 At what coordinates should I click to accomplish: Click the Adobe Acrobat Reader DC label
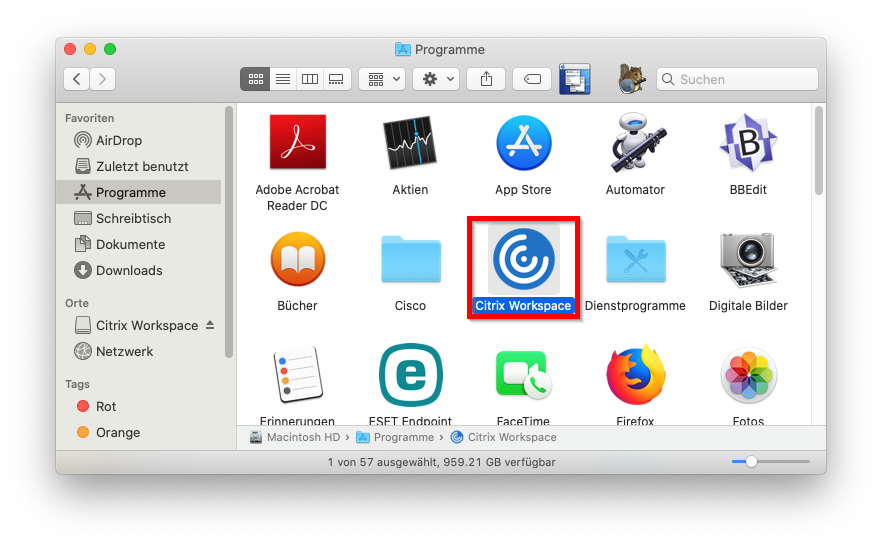[298, 197]
